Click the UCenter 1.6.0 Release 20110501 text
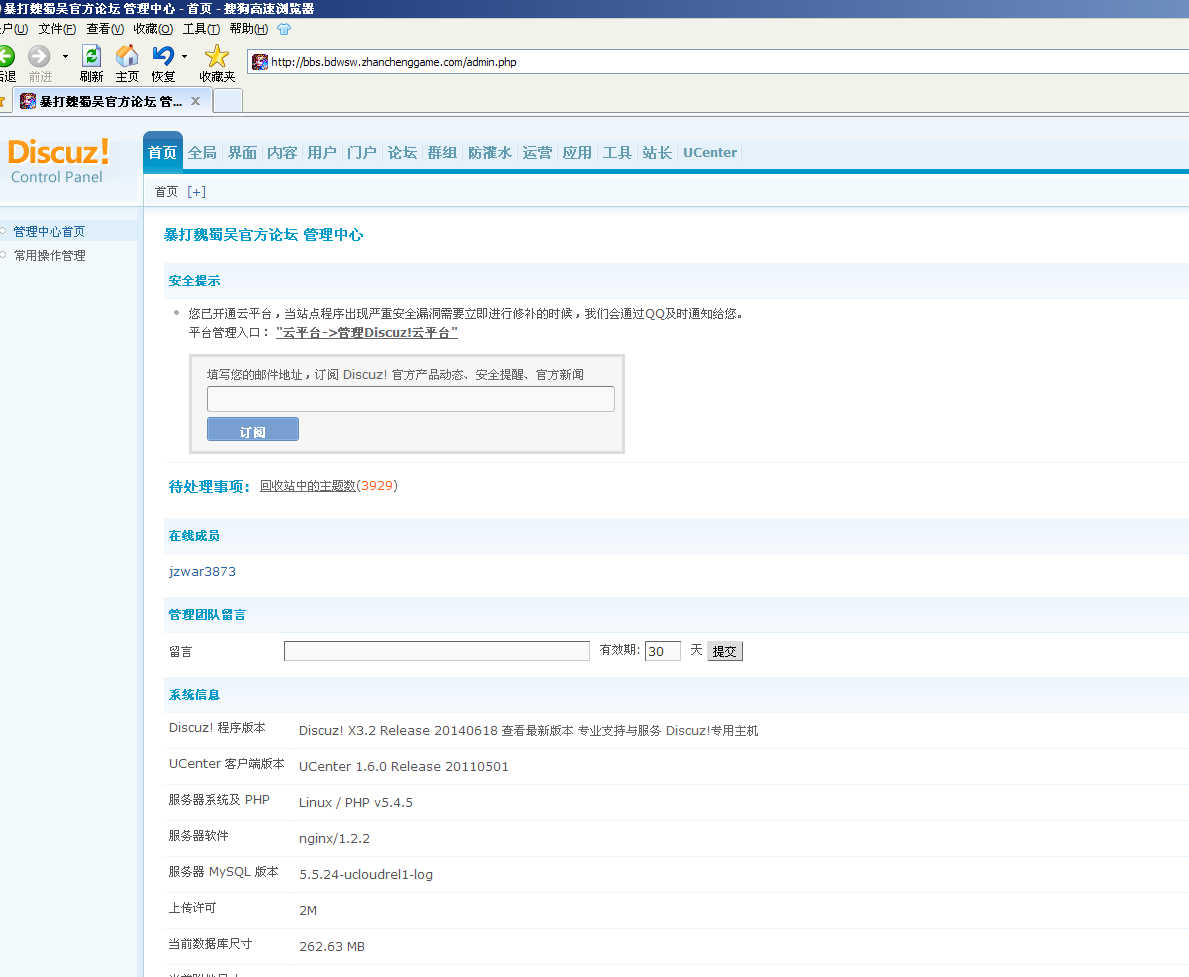The height and width of the screenshot is (977, 1189). pyautogui.click(x=403, y=767)
